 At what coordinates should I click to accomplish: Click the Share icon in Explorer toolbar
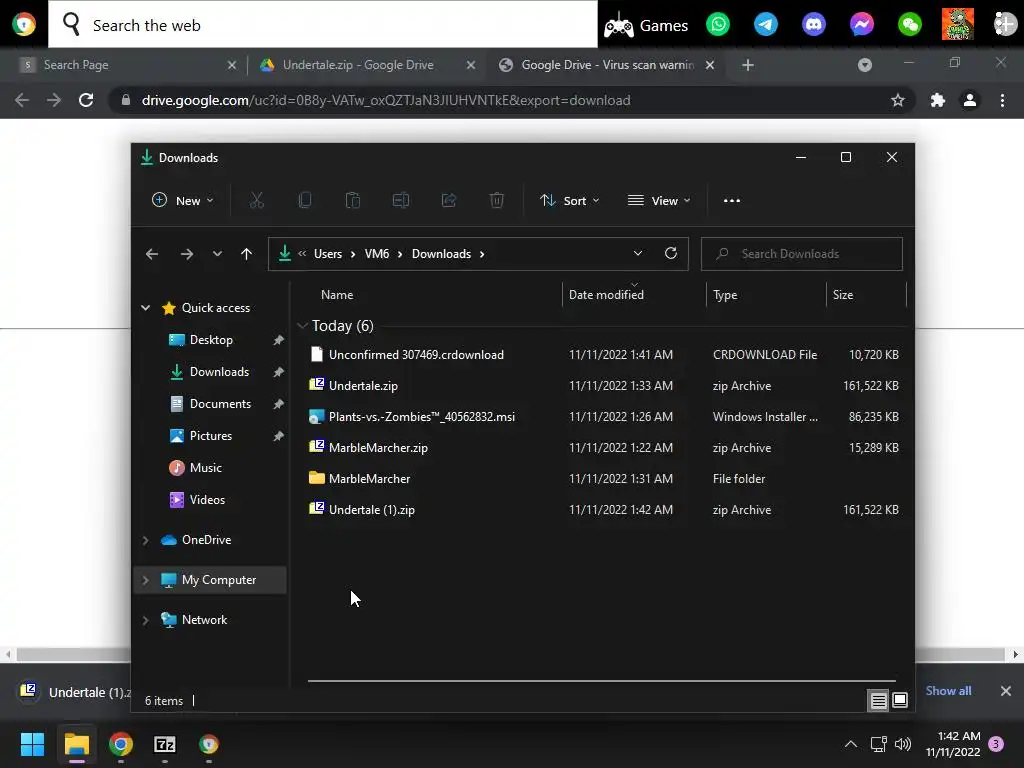point(449,200)
